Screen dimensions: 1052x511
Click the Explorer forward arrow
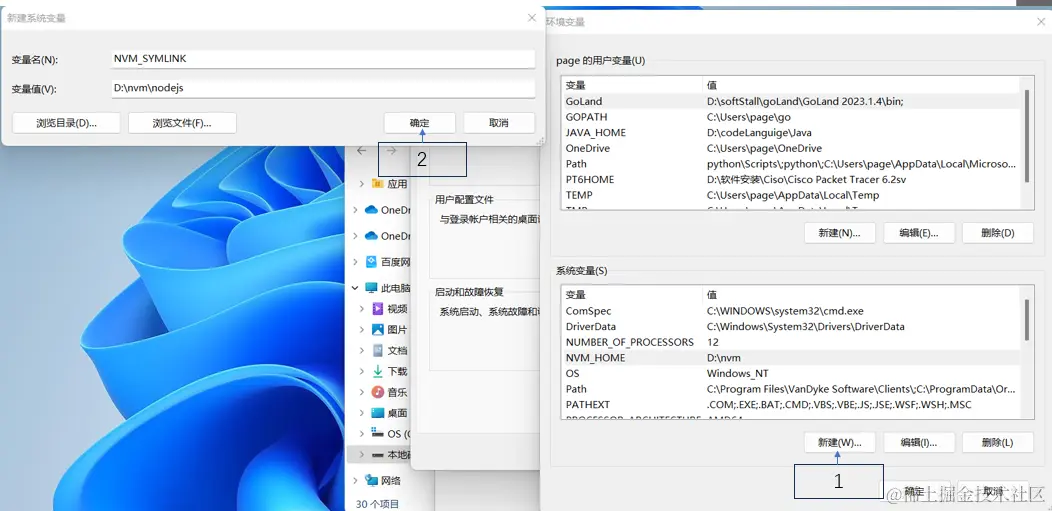(x=392, y=151)
